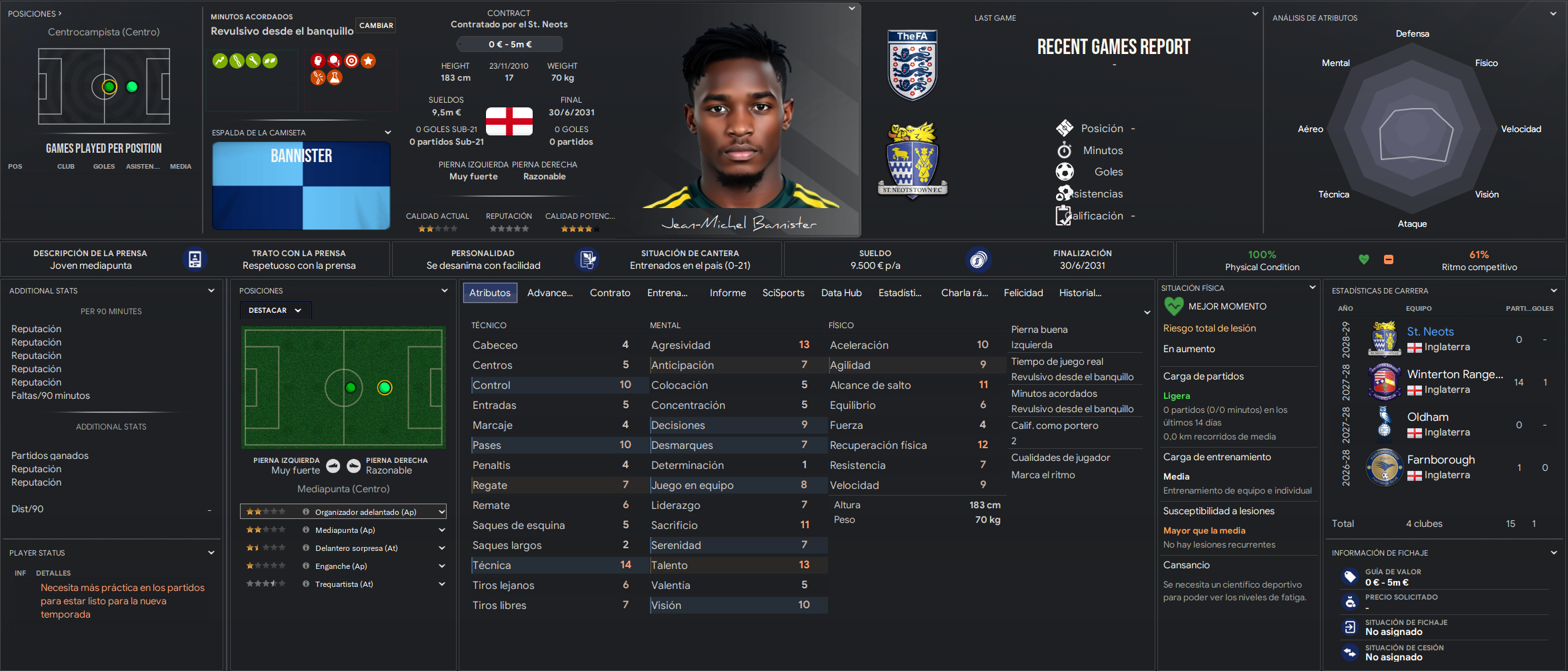
Task: Click the St. Neots Town club crest
Action: [913, 160]
